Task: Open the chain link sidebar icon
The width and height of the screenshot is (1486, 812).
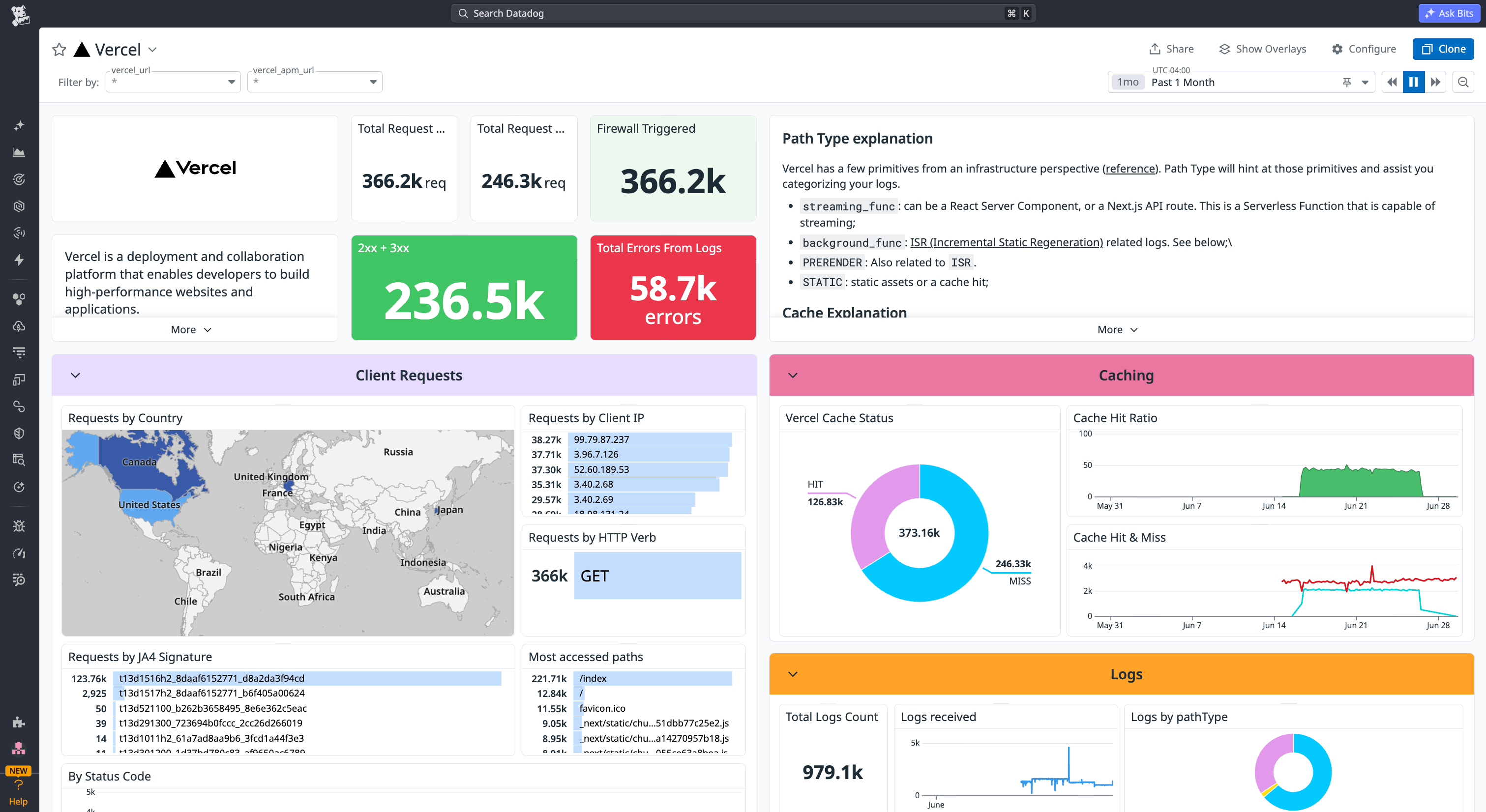Action: pos(19,406)
